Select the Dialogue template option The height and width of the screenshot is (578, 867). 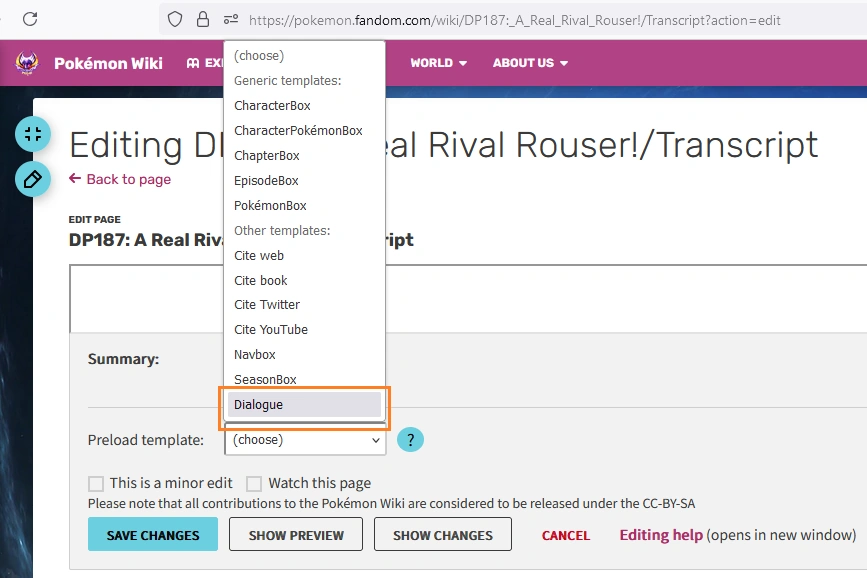[304, 404]
